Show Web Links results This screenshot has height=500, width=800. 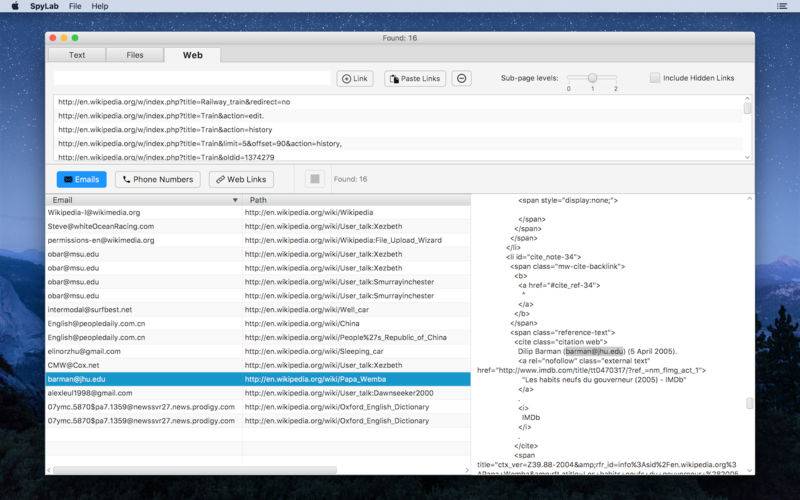click(241, 179)
